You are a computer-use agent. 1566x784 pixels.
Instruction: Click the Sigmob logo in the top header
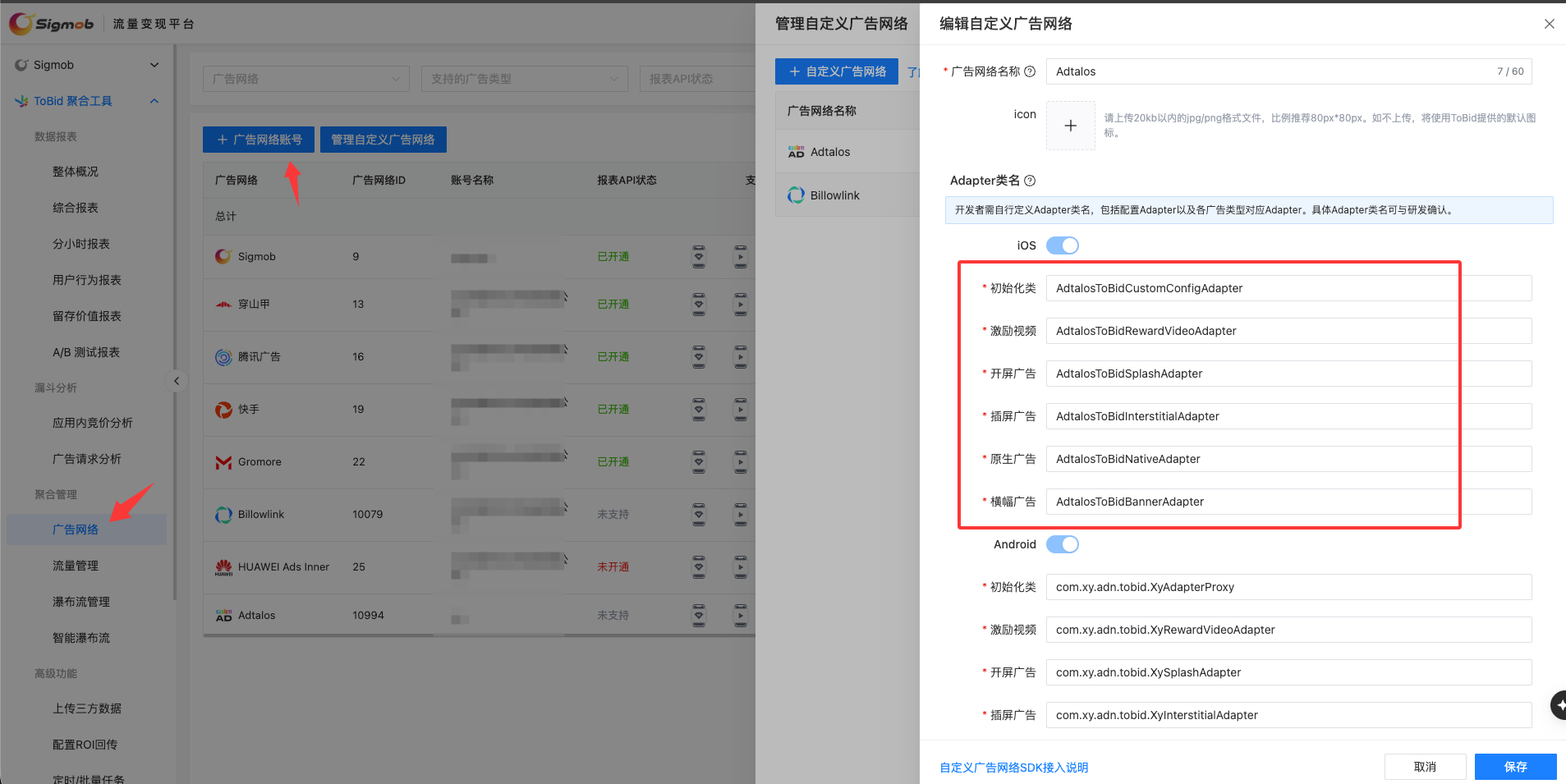pyautogui.click(x=52, y=24)
